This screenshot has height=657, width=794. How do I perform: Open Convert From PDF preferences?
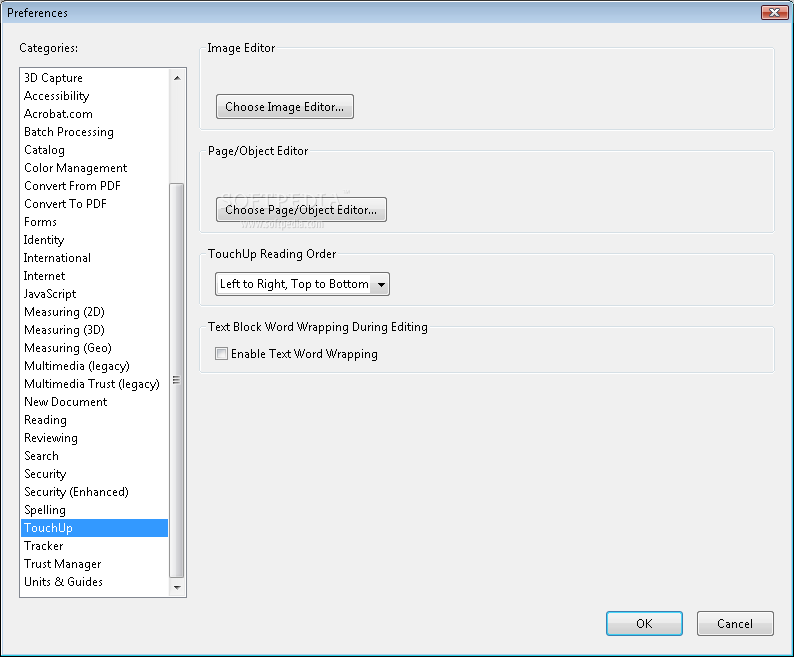pyautogui.click(x=94, y=186)
